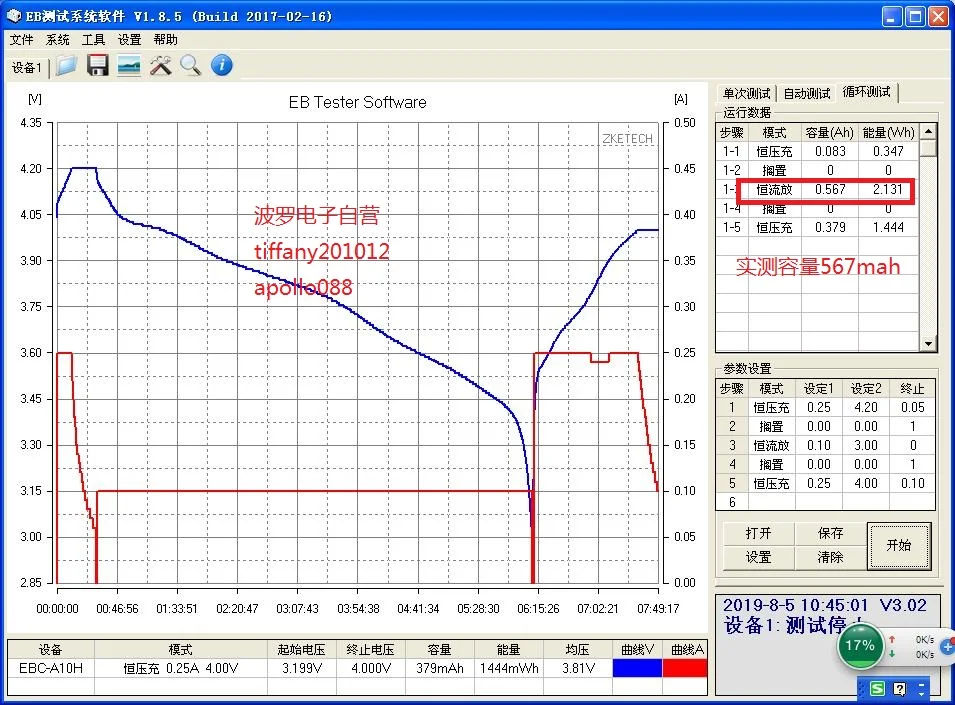Click the EB software title bar icon
Viewport: 955px width, 705px height.
14,16
